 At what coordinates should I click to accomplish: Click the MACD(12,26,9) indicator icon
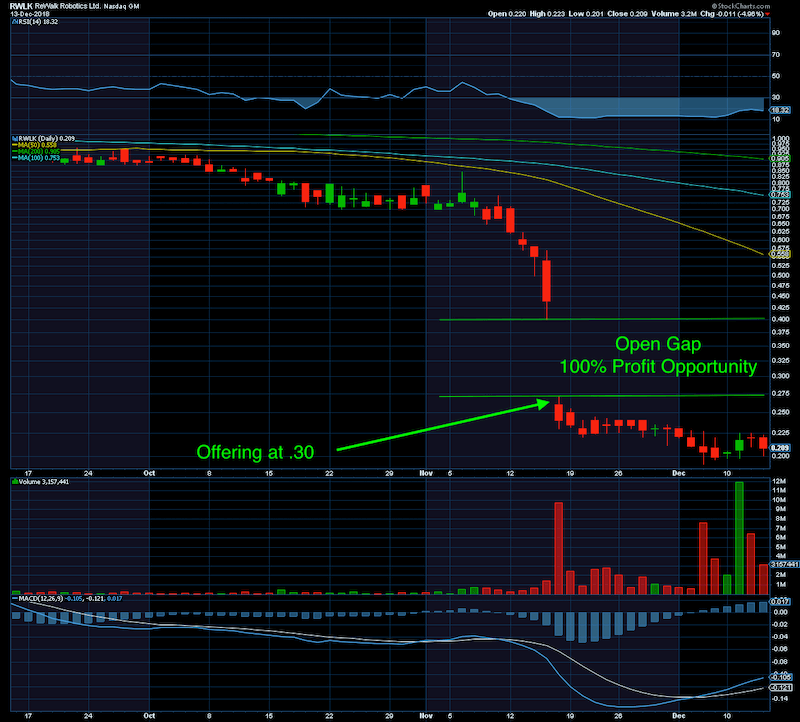point(15,599)
